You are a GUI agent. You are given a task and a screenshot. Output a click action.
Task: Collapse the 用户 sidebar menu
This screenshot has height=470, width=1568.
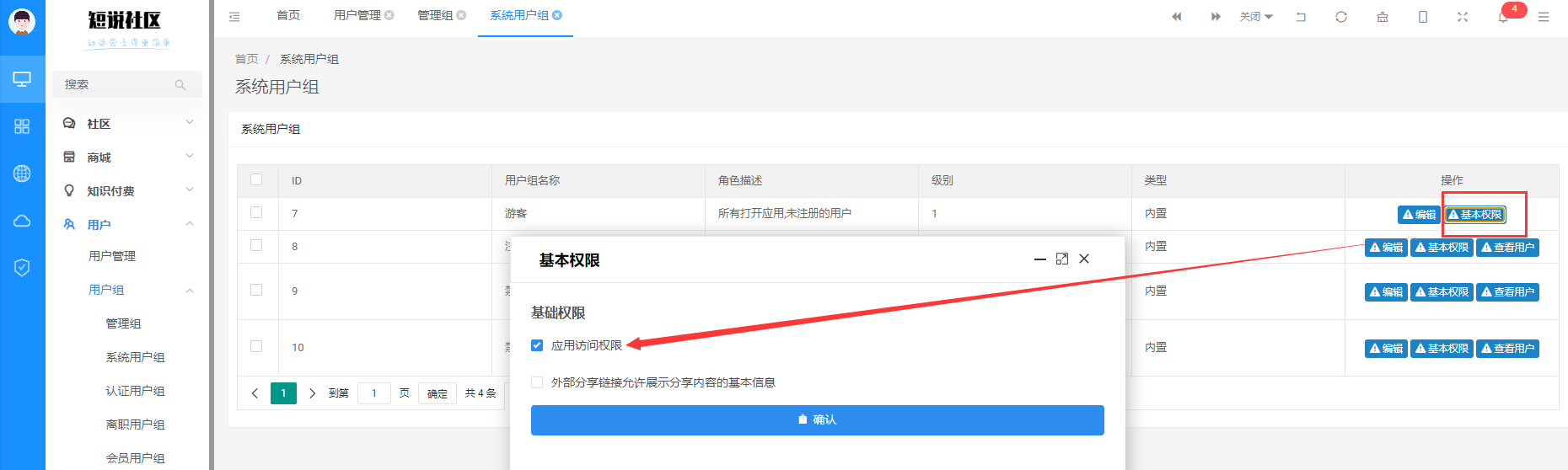(x=127, y=225)
